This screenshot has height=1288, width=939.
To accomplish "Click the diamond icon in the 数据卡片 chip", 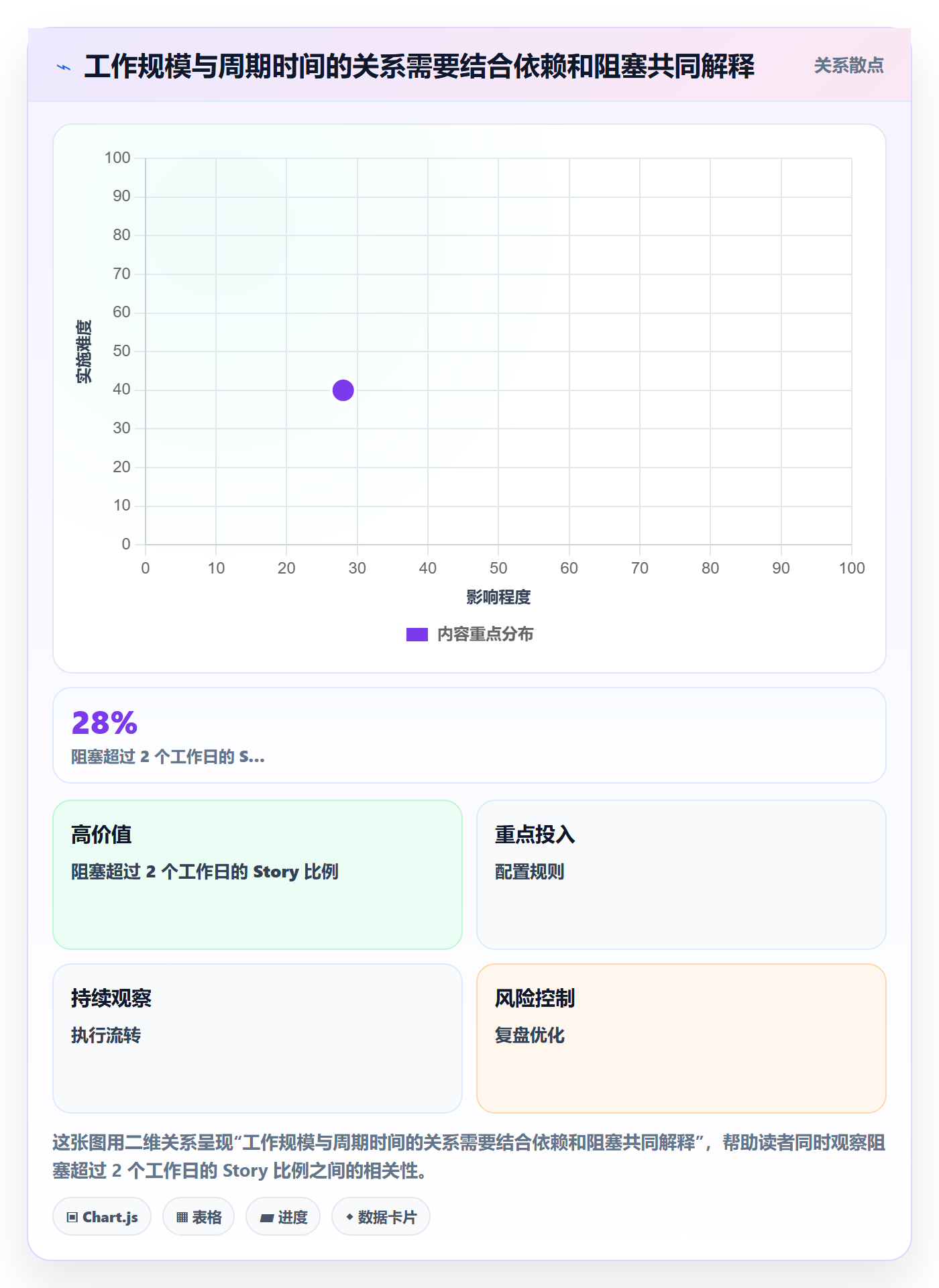I will (349, 1217).
